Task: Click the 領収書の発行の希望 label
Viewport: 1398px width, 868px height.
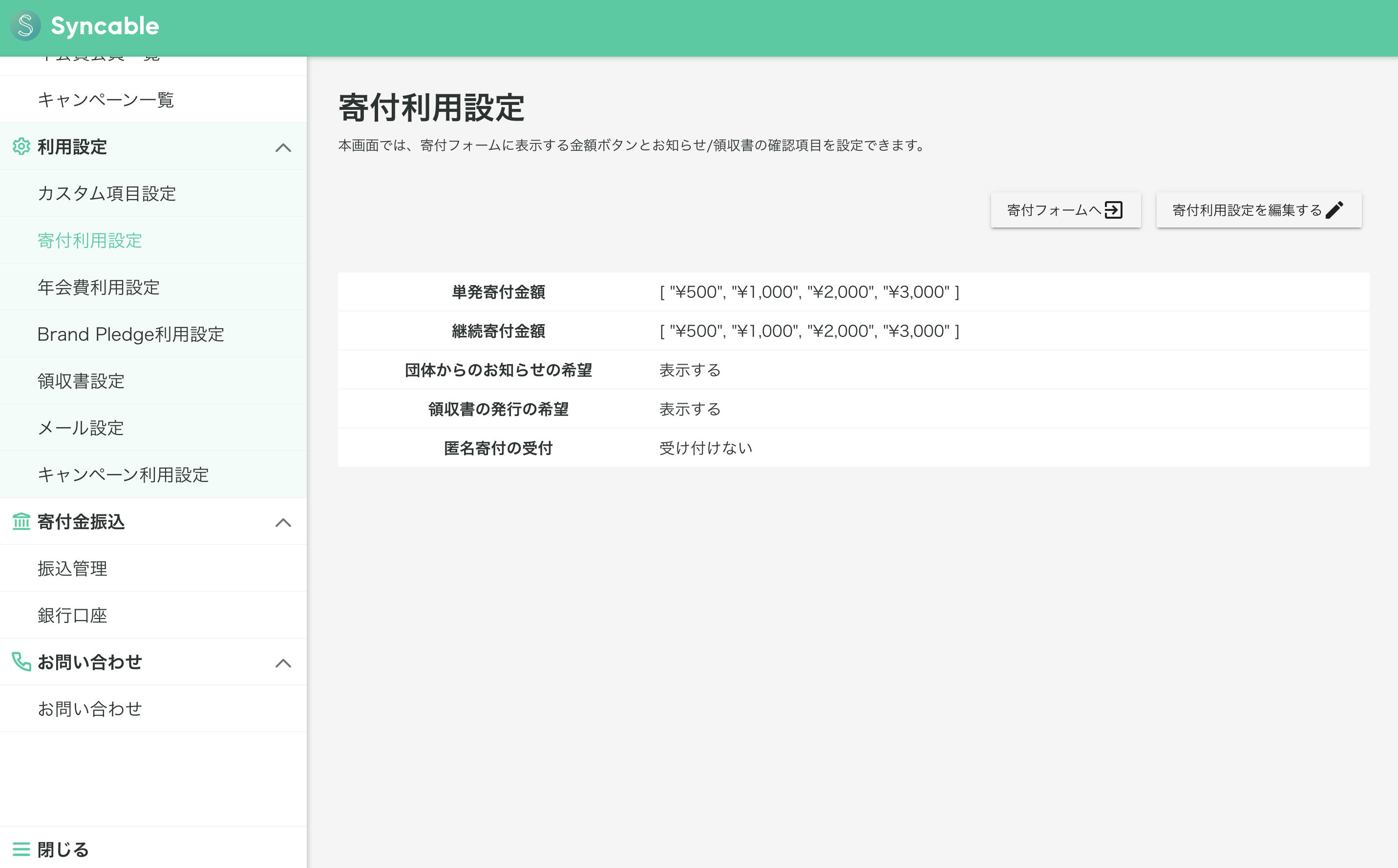Action: point(499,409)
